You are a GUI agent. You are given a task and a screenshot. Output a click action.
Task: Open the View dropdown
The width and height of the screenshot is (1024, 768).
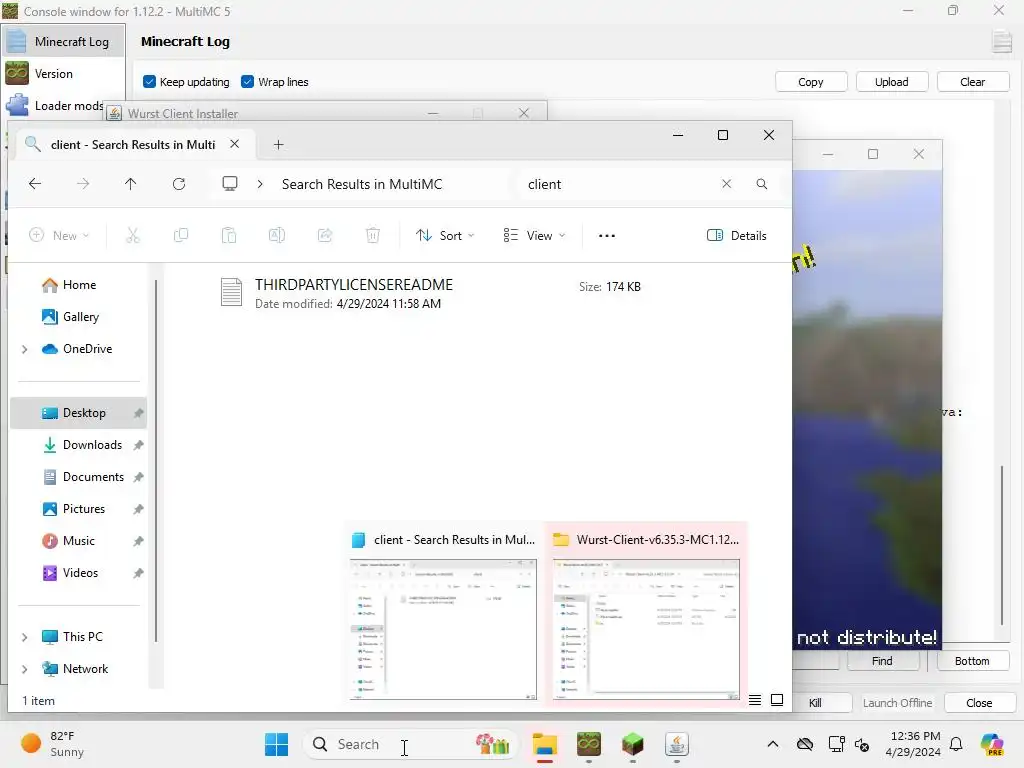[534, 235]
